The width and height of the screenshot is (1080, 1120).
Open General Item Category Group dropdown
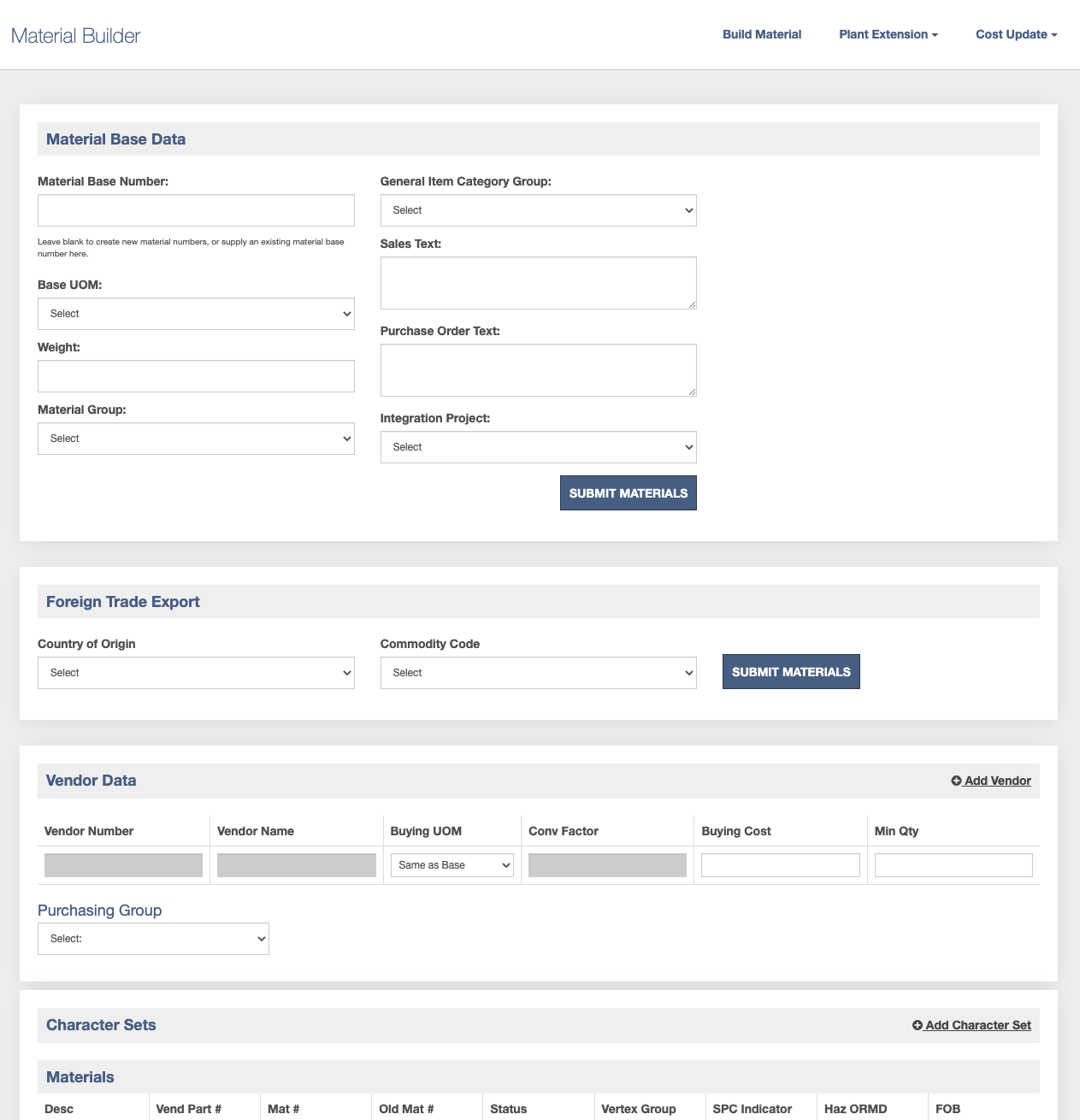(539, 210)
